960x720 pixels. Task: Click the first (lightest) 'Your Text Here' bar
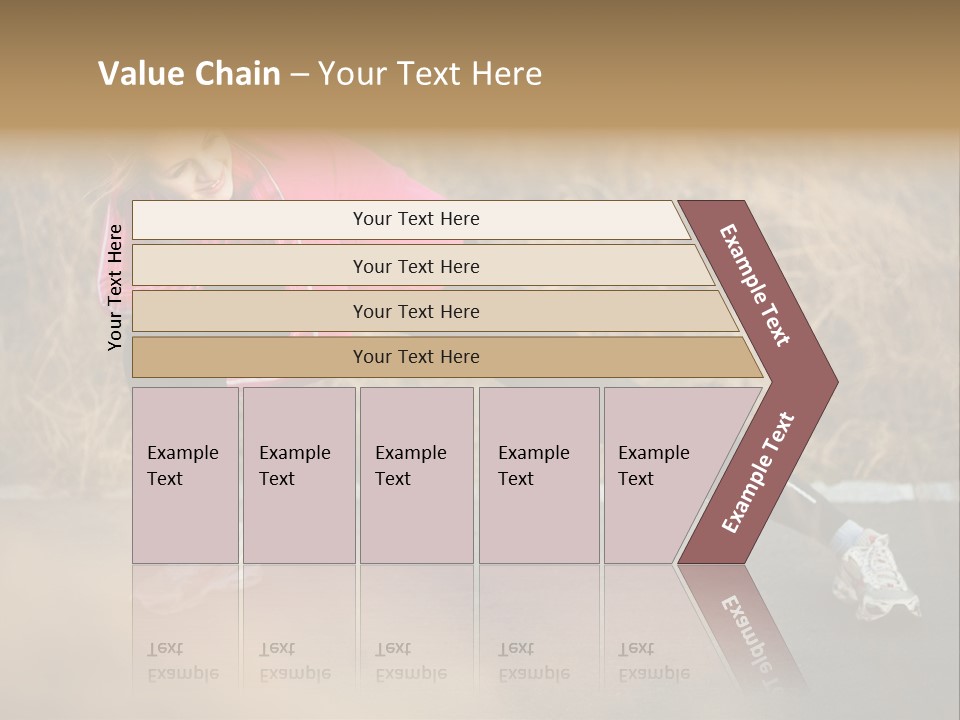click(411, 219)
